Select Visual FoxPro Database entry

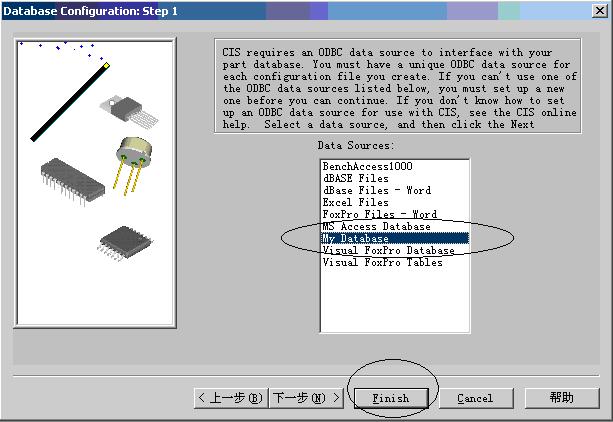point(395,250)
